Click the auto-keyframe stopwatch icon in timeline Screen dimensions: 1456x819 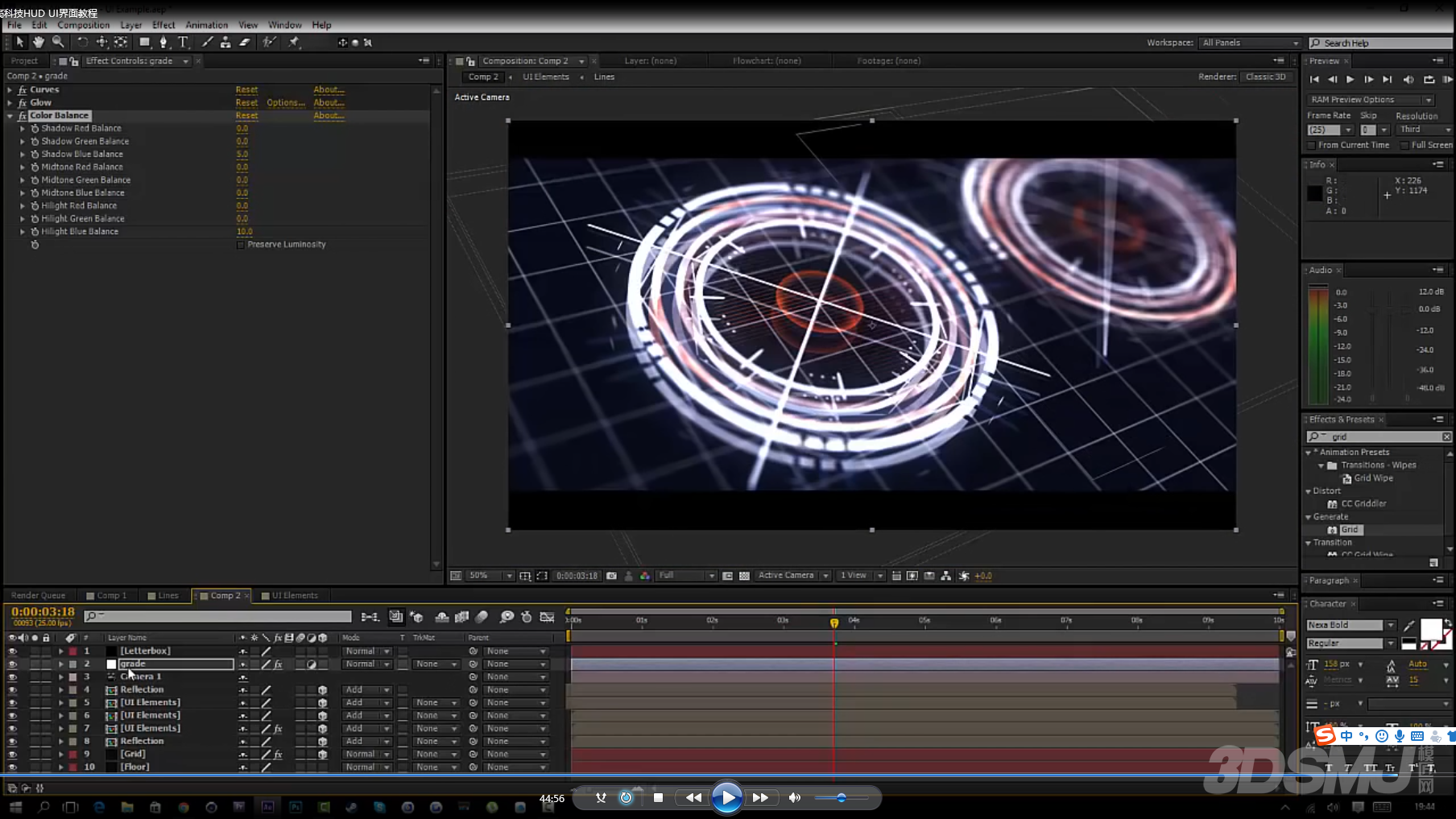526,617
